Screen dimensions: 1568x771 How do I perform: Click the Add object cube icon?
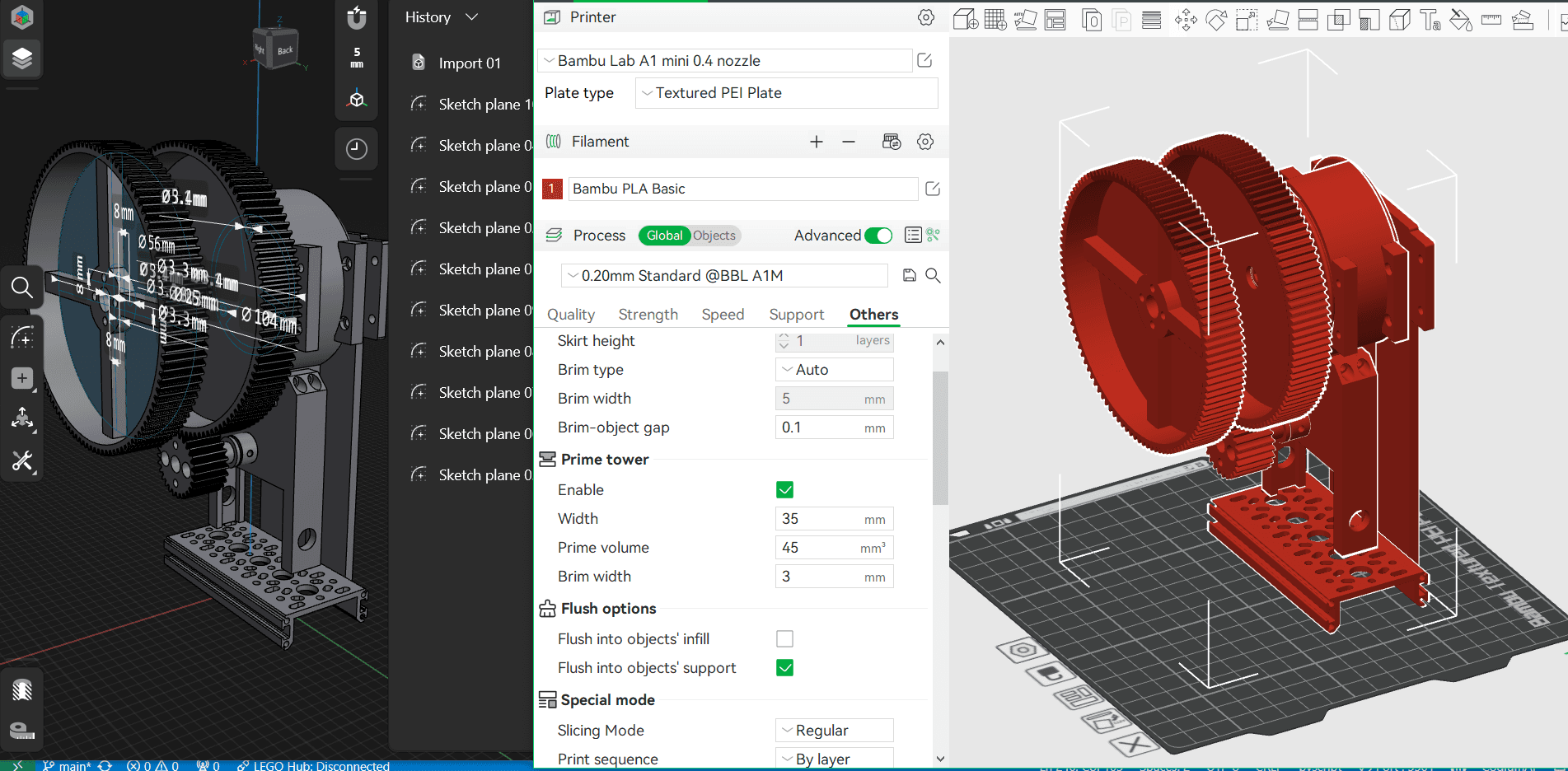point(965,19)
